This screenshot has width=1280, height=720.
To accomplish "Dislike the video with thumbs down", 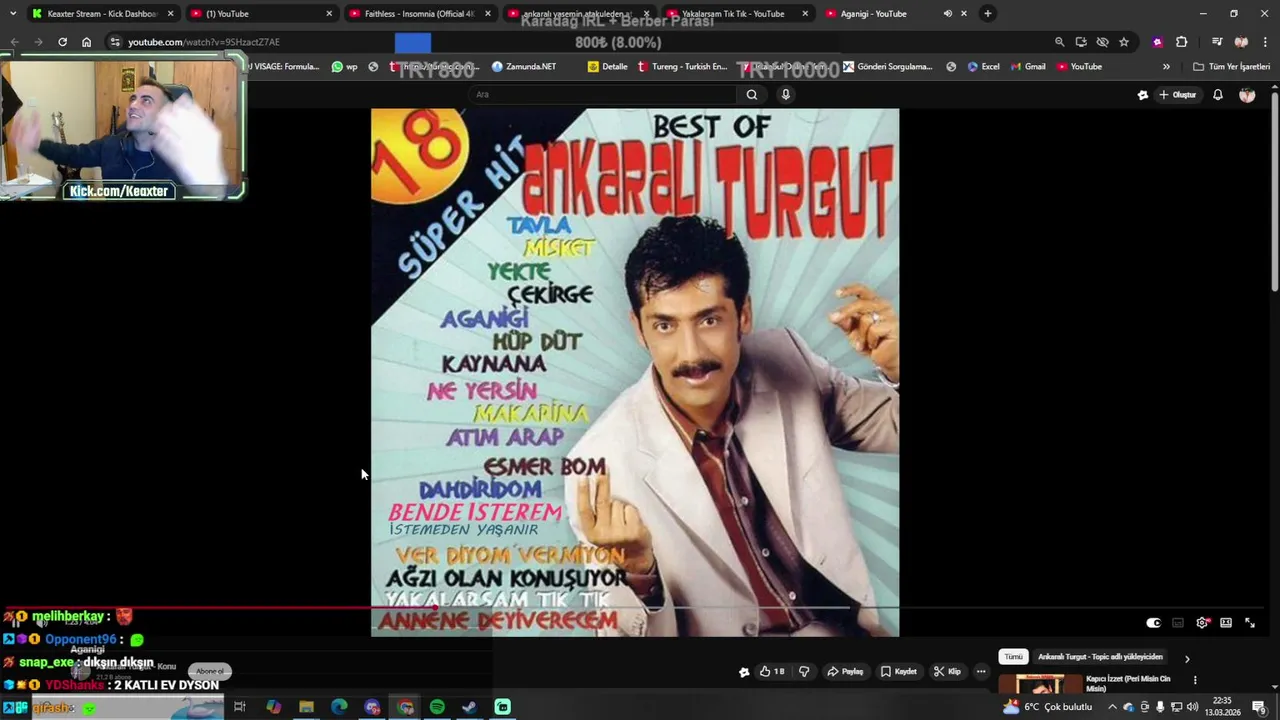I will (x=804, y=672).
